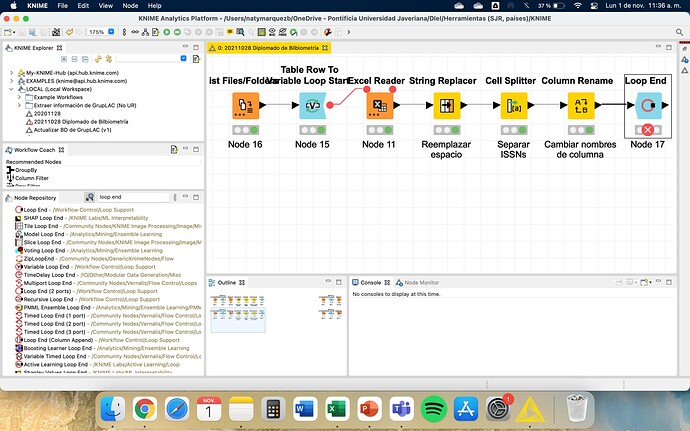Open Google Chrome from the dock
Screen dimensions: 690x431
tap(145, 409)
